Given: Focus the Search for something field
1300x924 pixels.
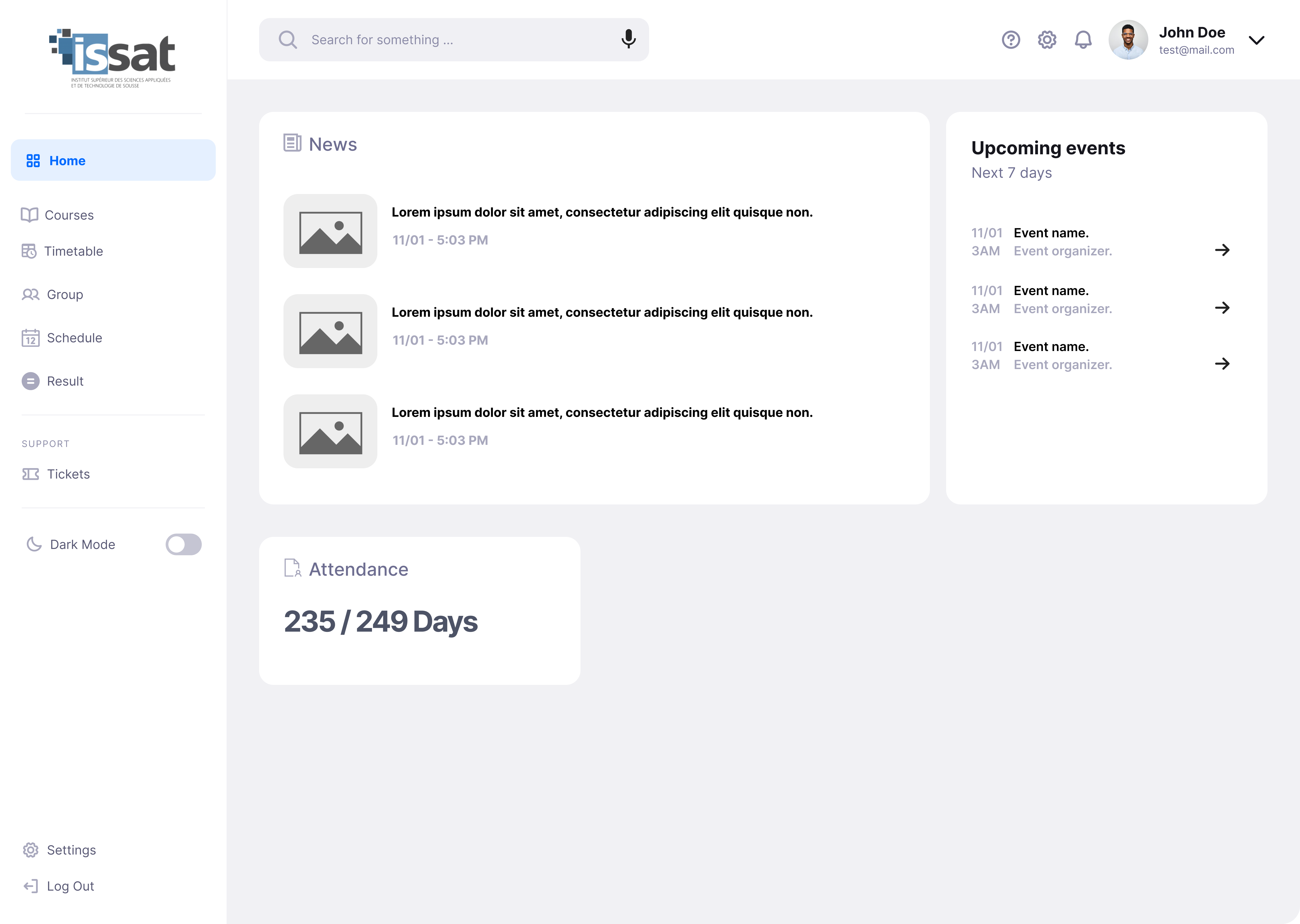Looking at the screenshot, I should (x=454, y=40).
